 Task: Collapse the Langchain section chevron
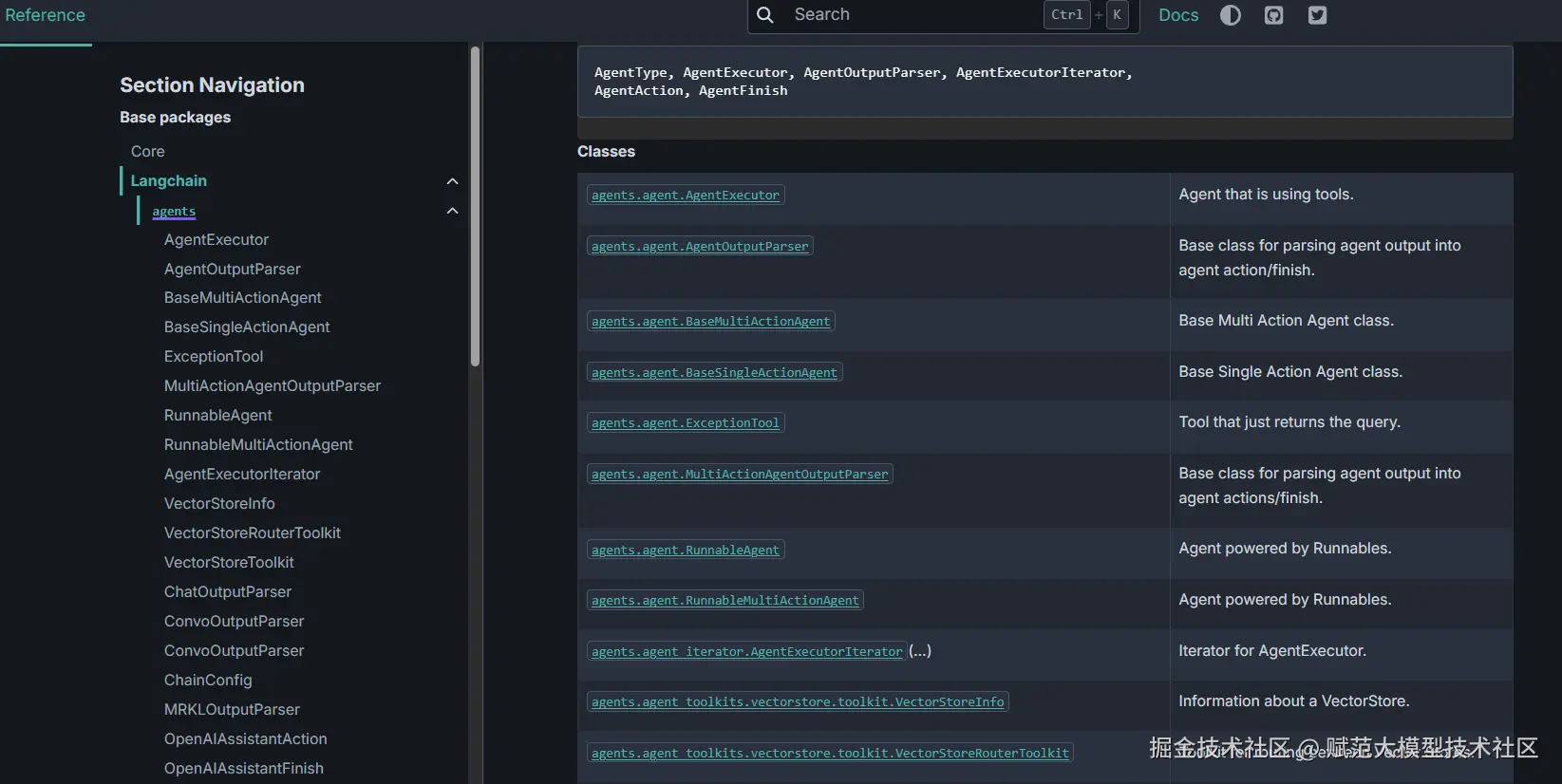tap(452, 181)
